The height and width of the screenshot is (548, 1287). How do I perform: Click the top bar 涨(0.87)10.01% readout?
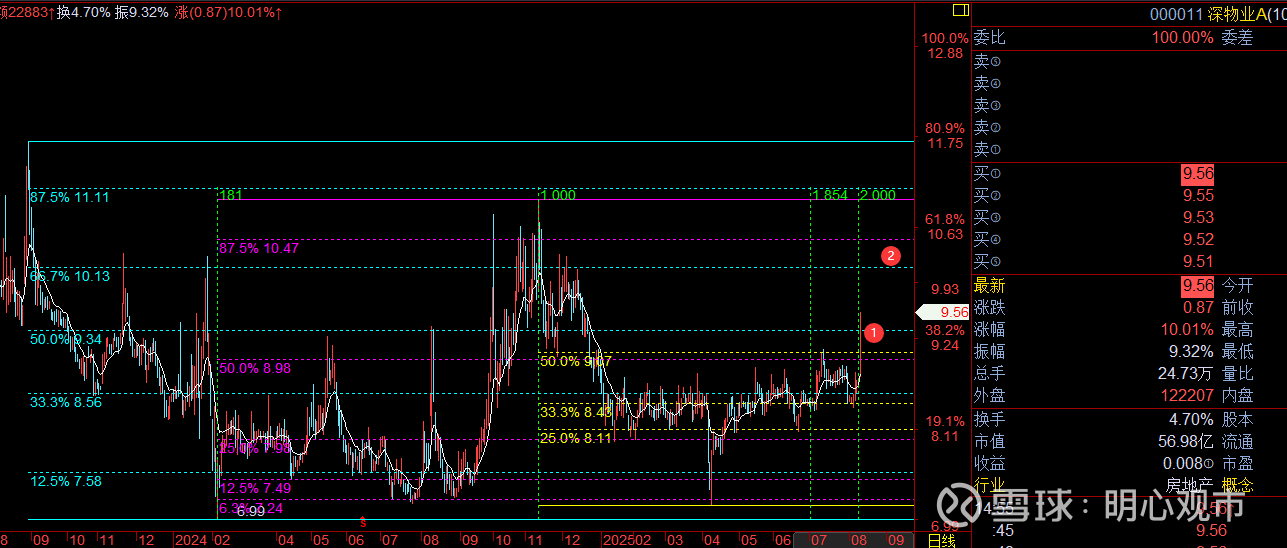point(229,12)
